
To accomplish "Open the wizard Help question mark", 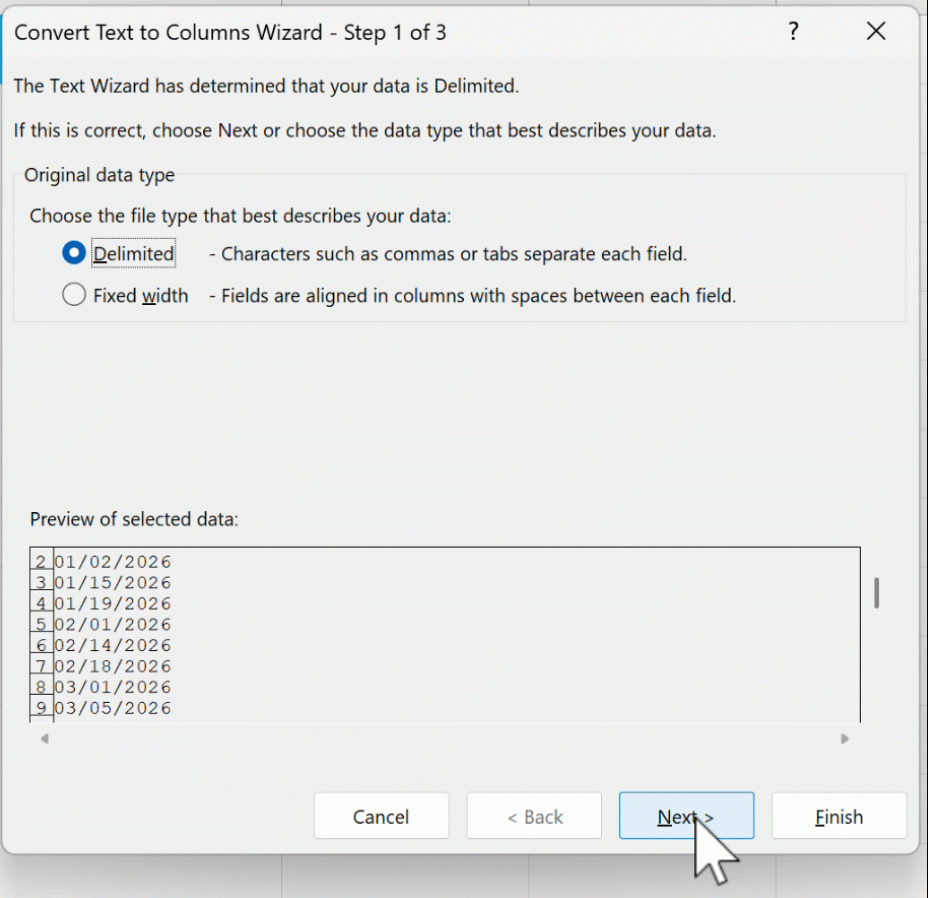I will (793, 32).
